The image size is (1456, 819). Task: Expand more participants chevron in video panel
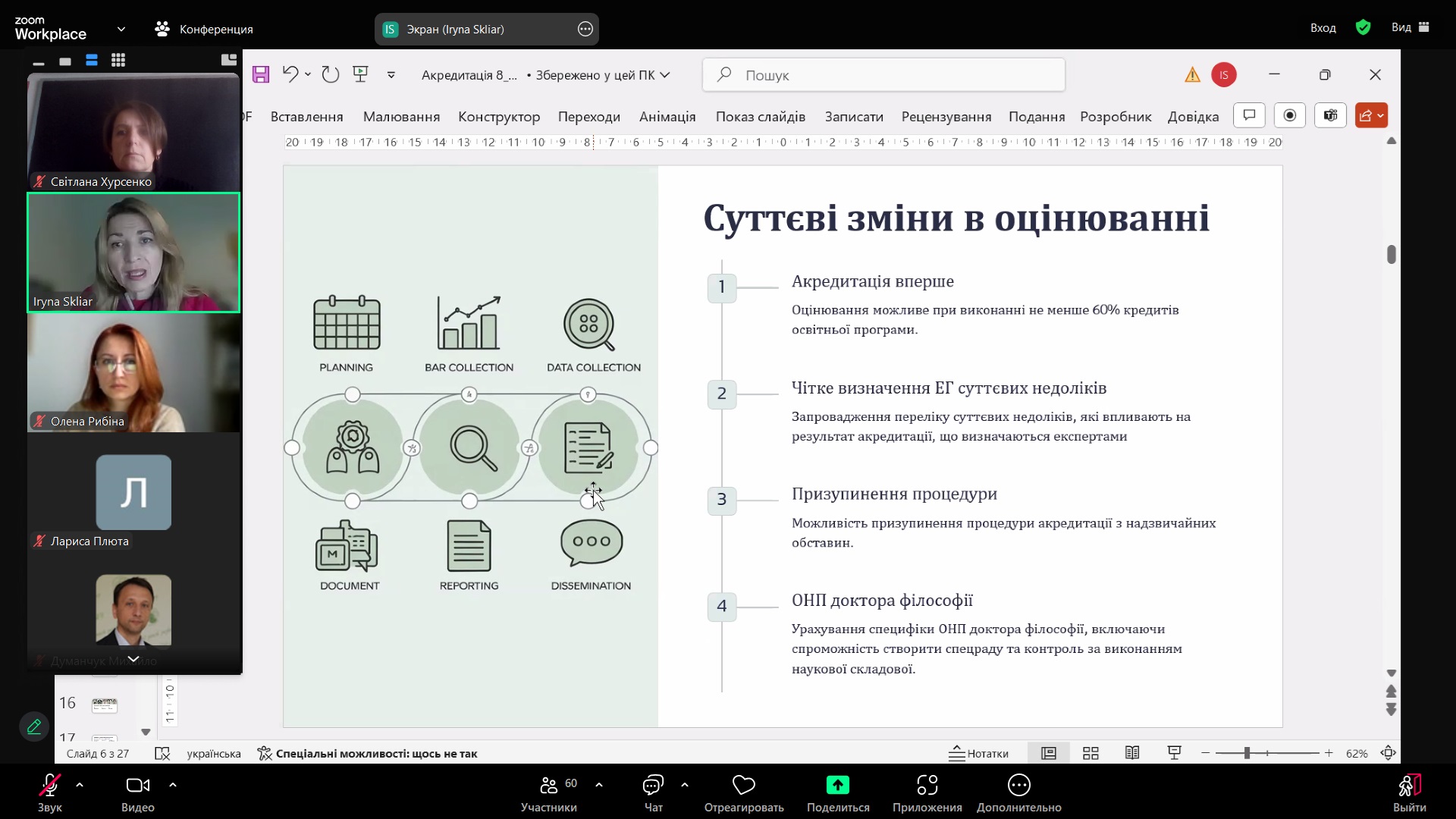pos(133,659)
